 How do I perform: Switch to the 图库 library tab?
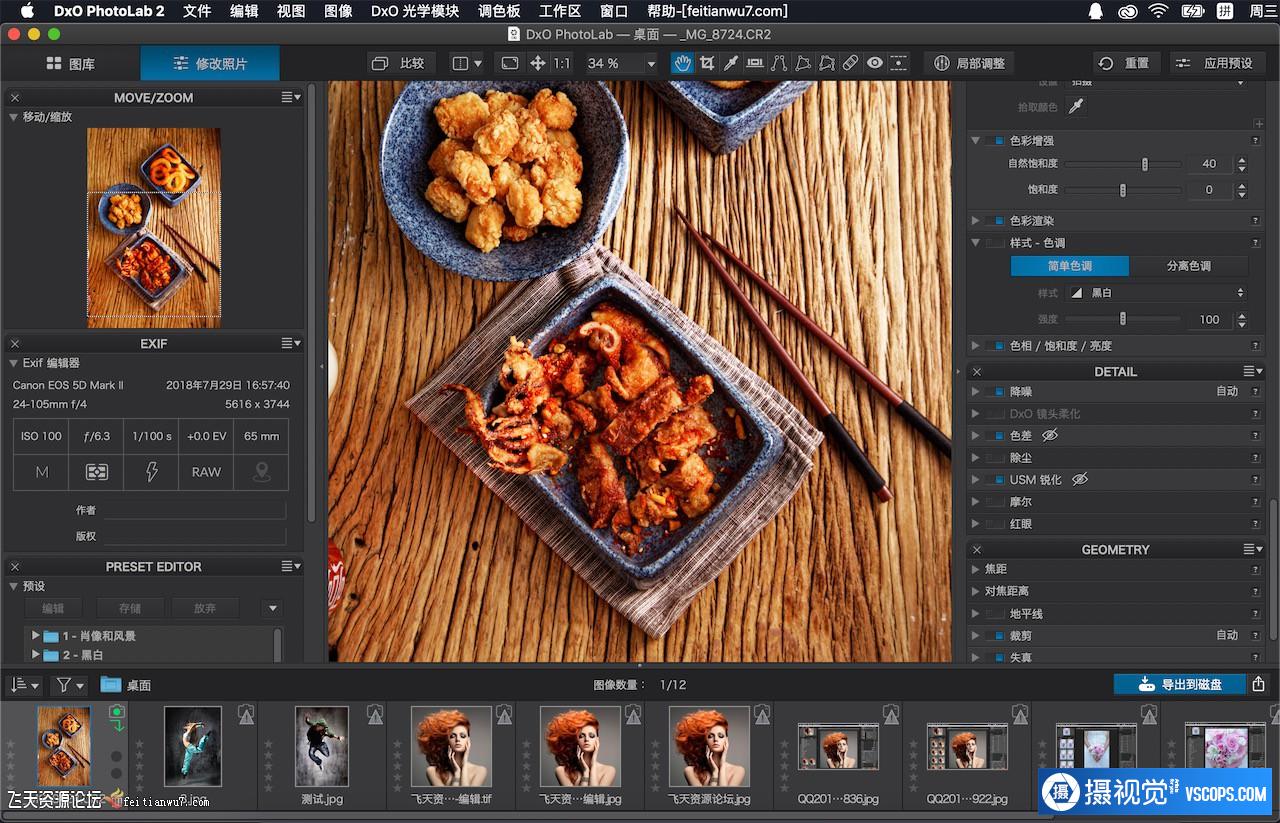point(71,63)
